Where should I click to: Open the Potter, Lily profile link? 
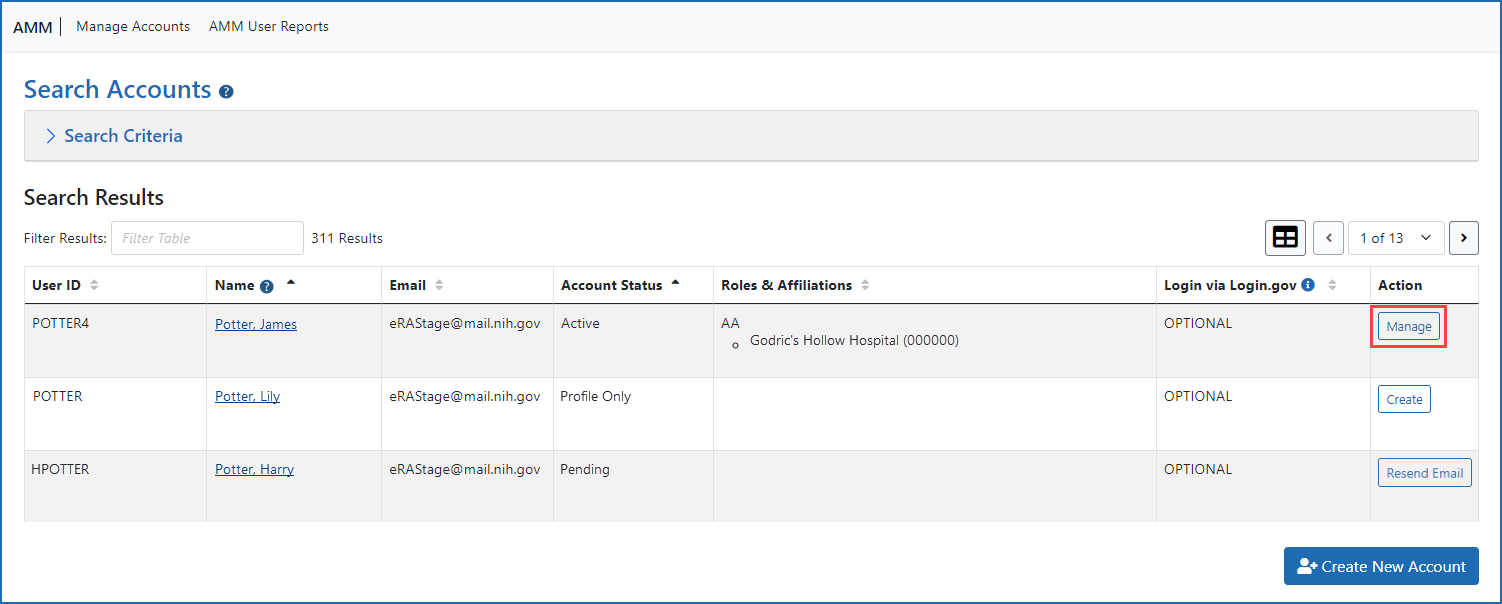pos(247,397)
